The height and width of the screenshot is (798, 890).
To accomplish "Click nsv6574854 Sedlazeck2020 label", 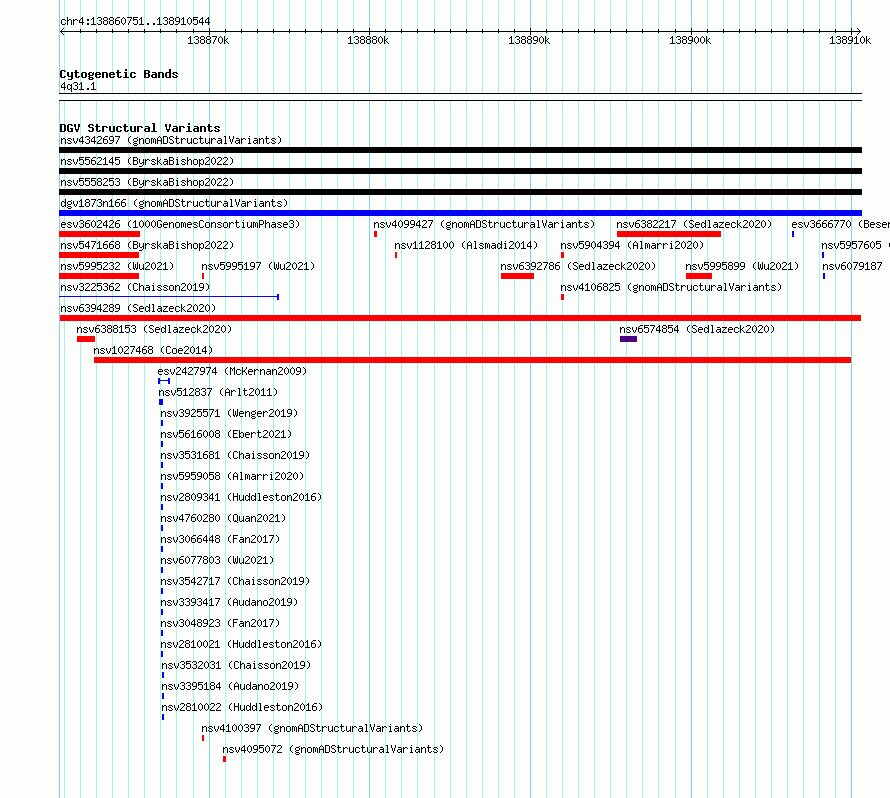I will pyautogui.click(x=697, y=329).
